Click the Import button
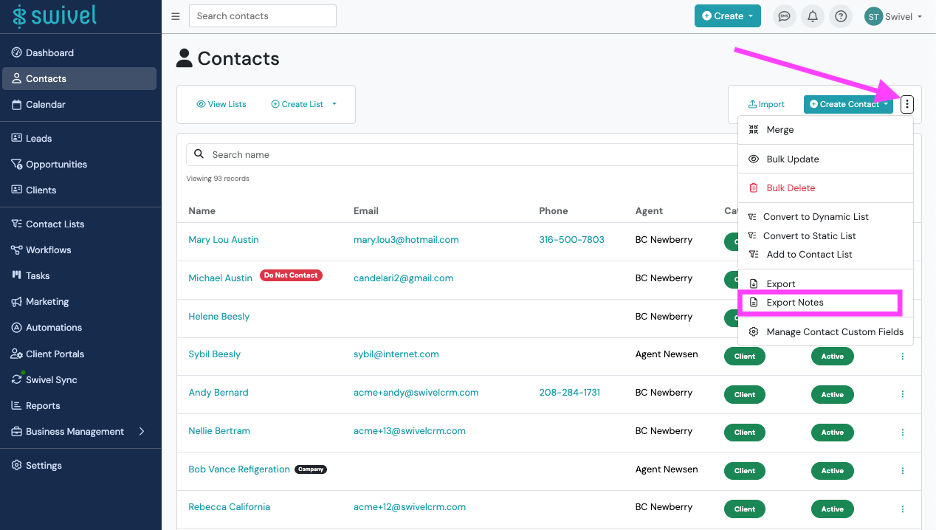936x530 pixels. (766, 104)
